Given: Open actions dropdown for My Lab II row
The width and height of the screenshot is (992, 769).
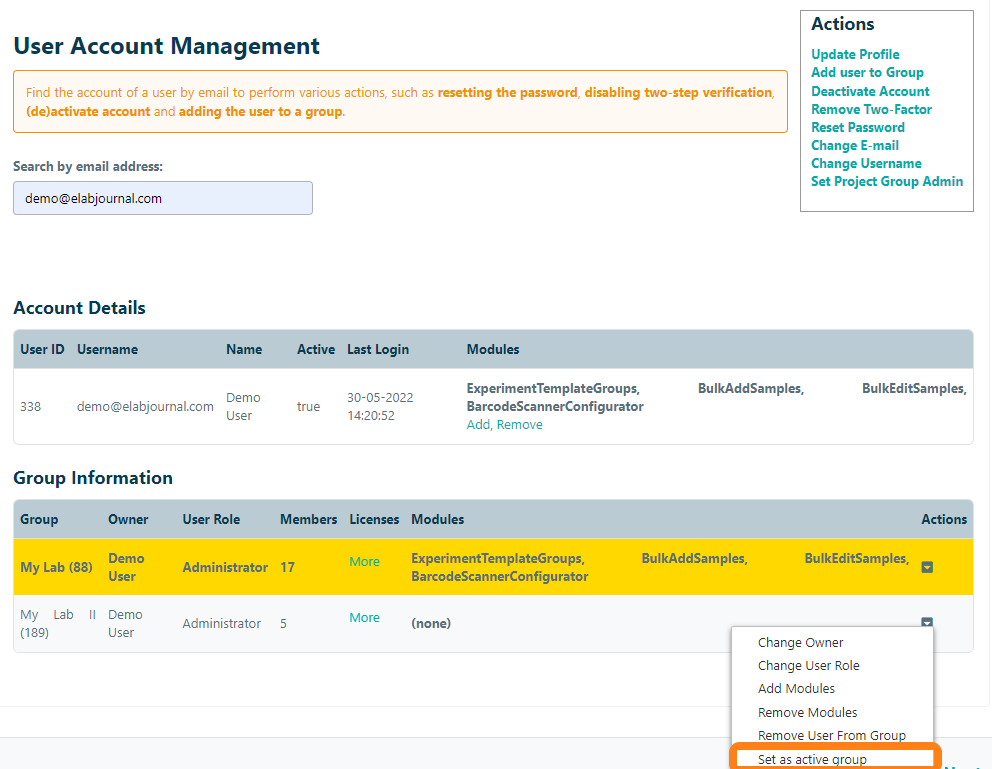Looking at the screenshot, I should [927, 623].
